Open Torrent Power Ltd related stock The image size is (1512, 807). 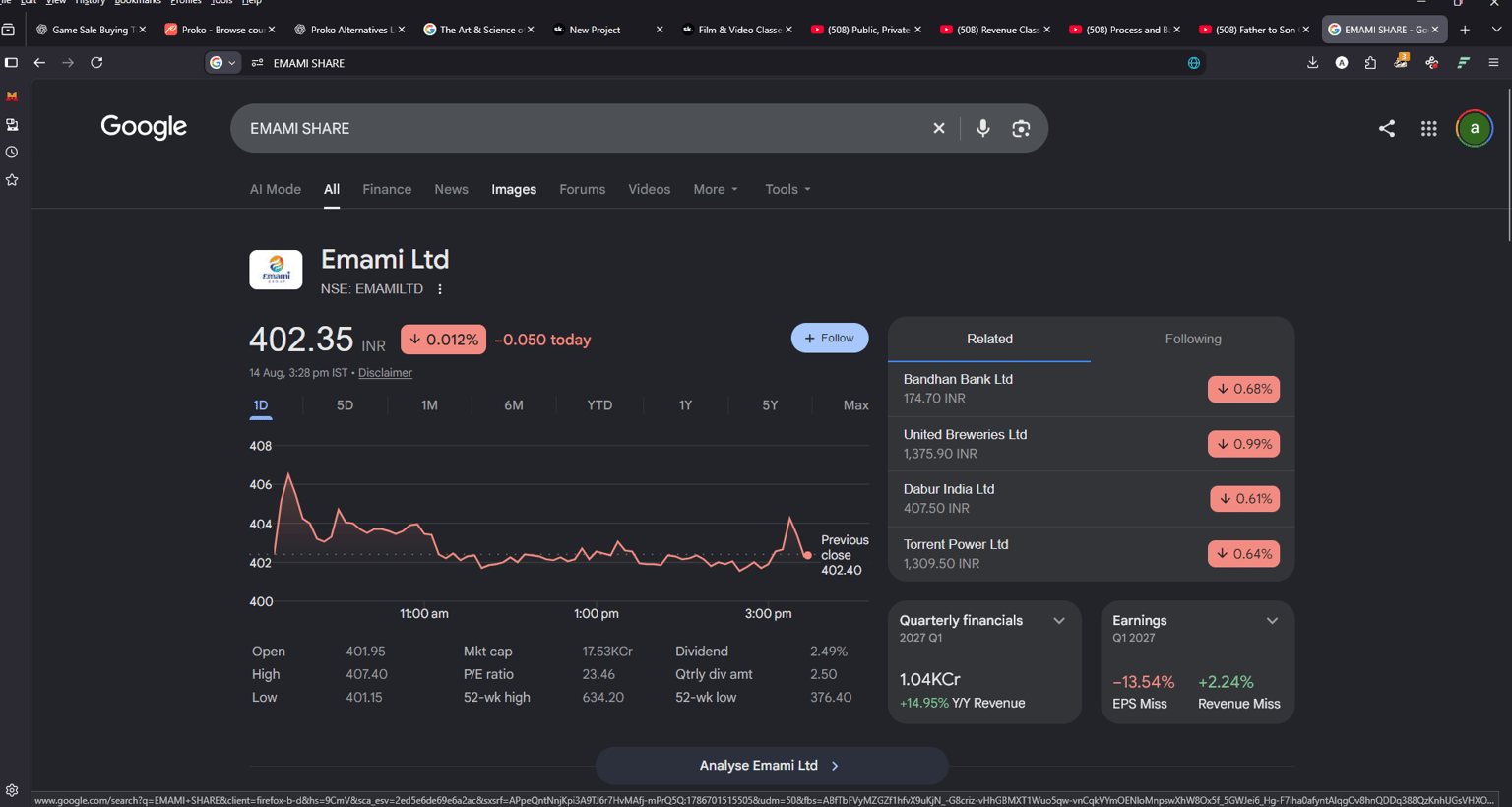[1091, 554]
